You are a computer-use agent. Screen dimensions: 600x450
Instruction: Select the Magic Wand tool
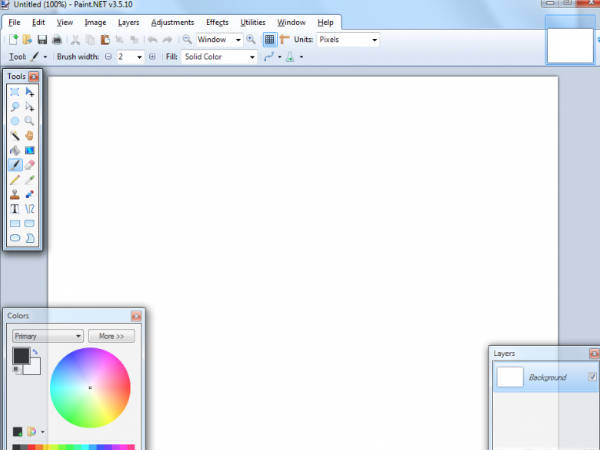click(x=15, y=135)
